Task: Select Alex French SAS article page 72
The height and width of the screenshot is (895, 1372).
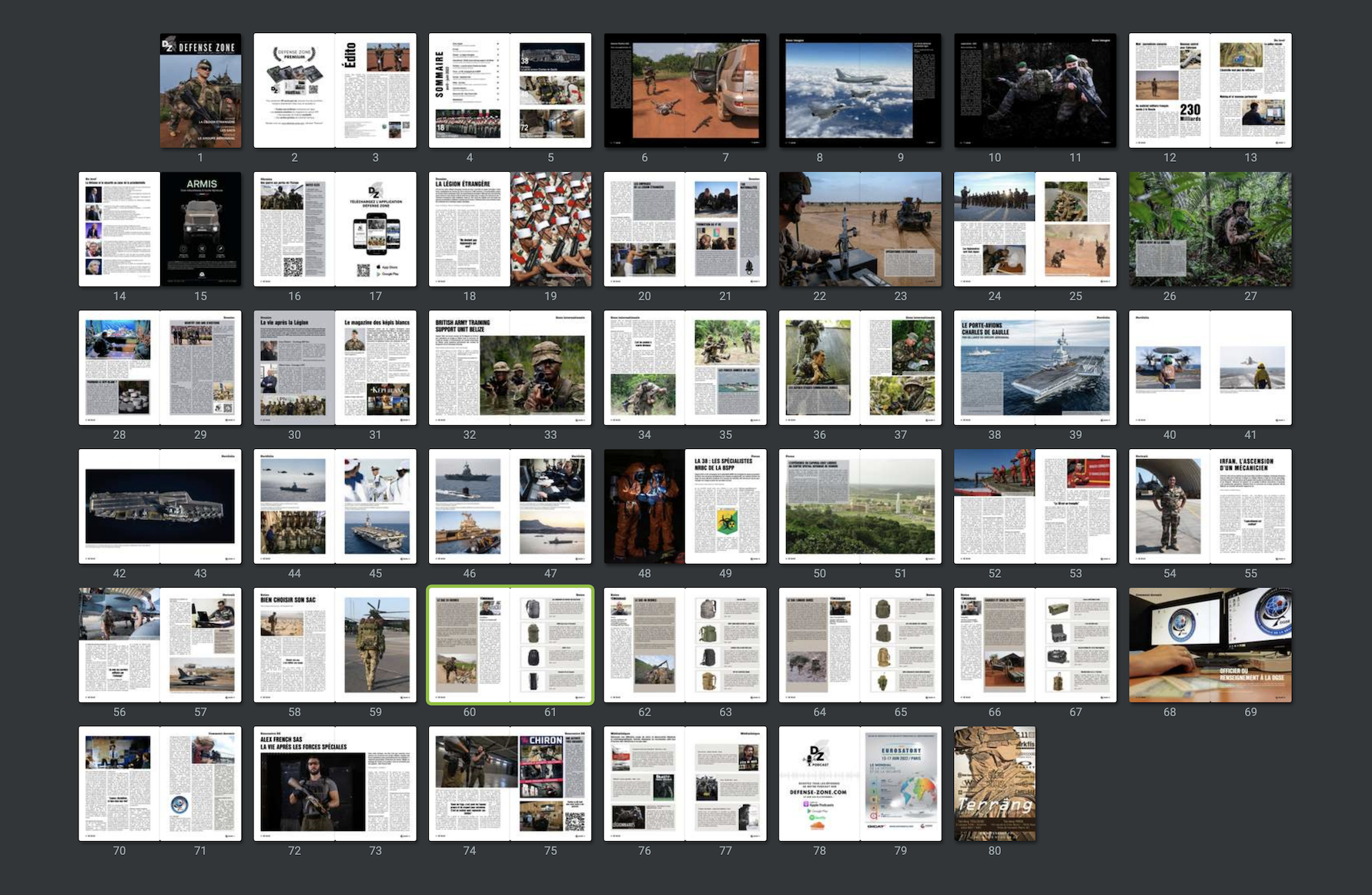Action: 294,783
